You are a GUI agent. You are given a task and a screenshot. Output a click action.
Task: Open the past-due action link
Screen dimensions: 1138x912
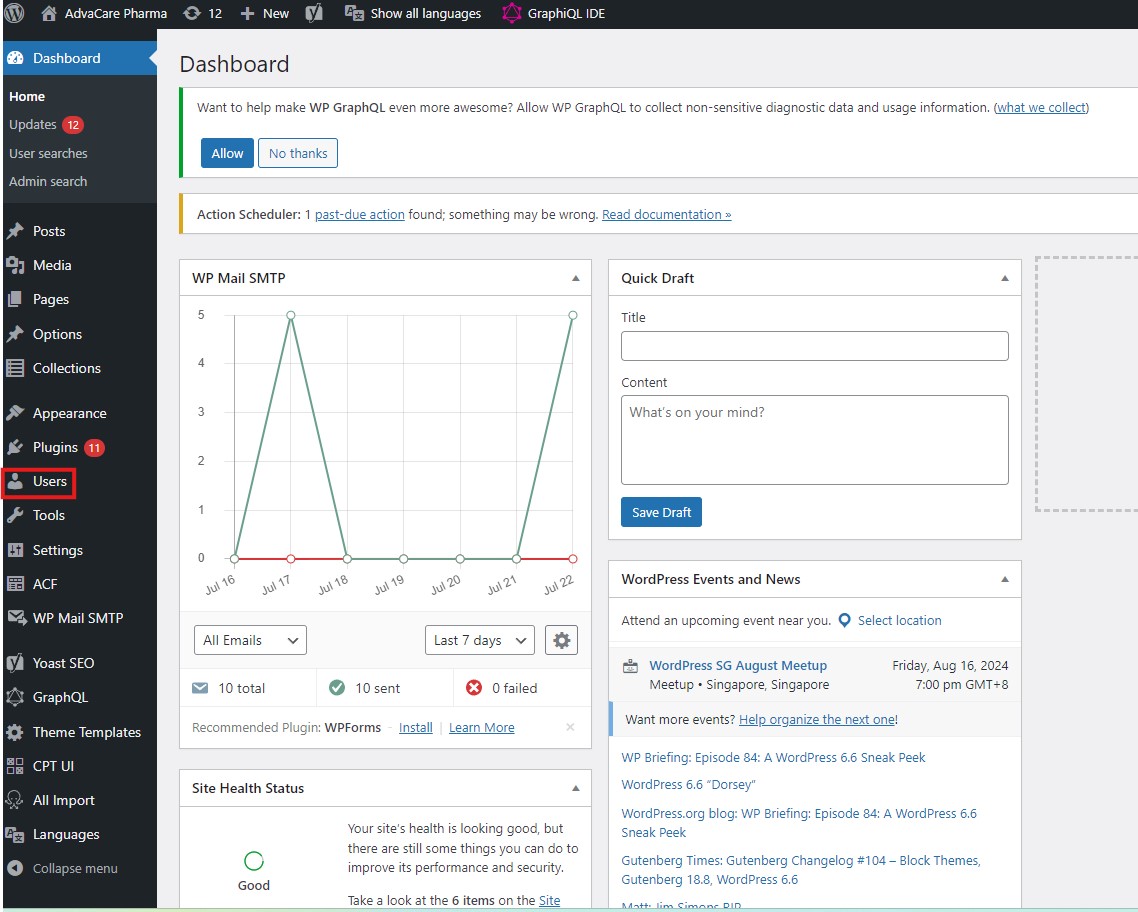pos(360,215)
